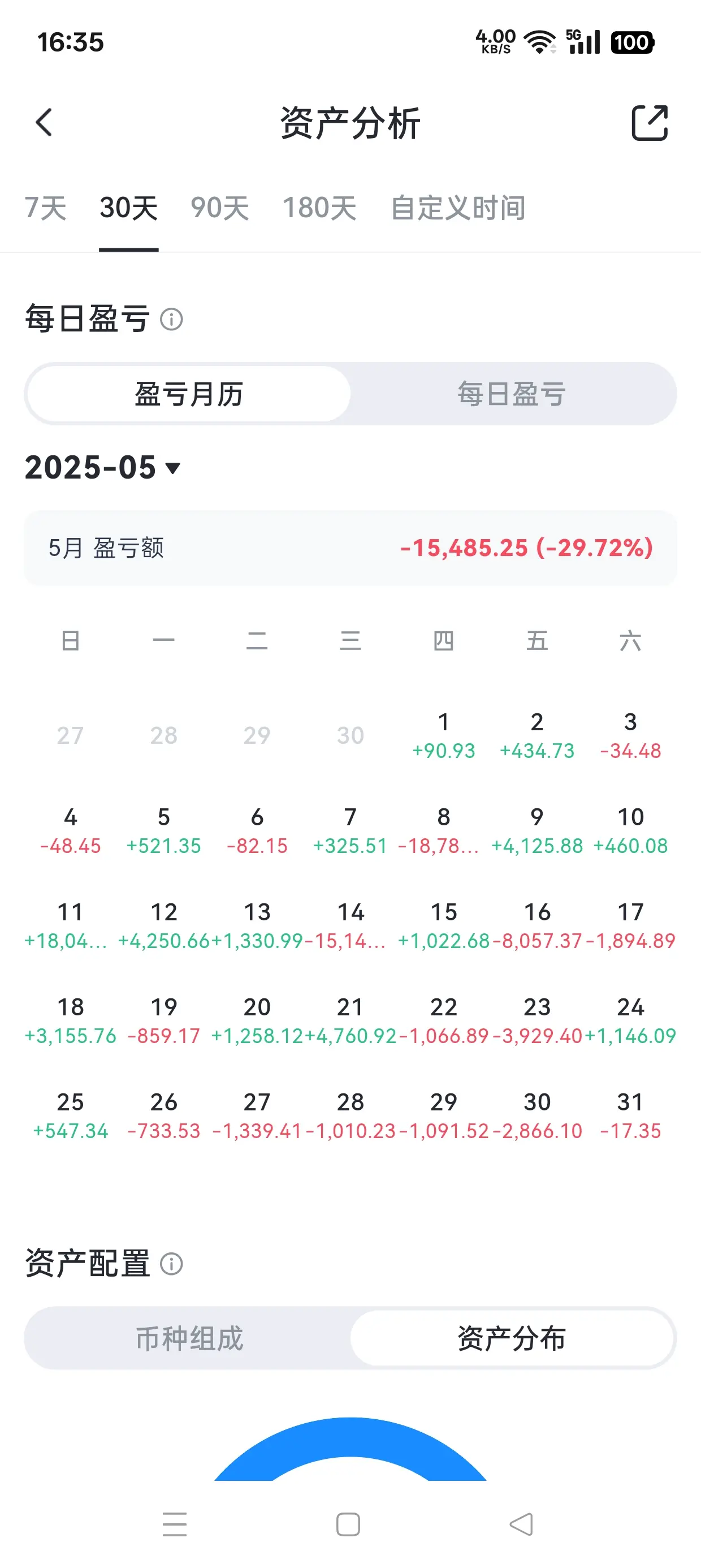The height and width of the screenshot is (1568, 701).
Task: Tap the battery status icon
Action: 632,42
